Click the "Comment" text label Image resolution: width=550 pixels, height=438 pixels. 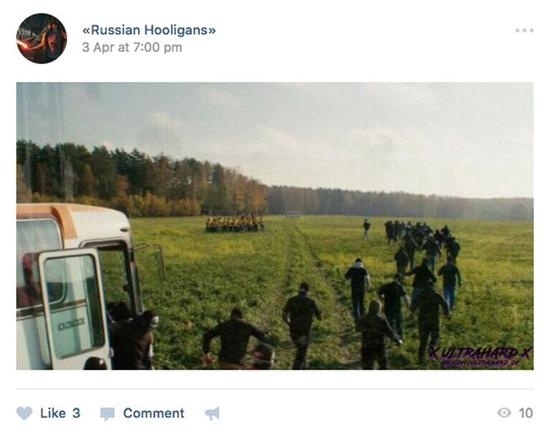click(x=154, y=413)
